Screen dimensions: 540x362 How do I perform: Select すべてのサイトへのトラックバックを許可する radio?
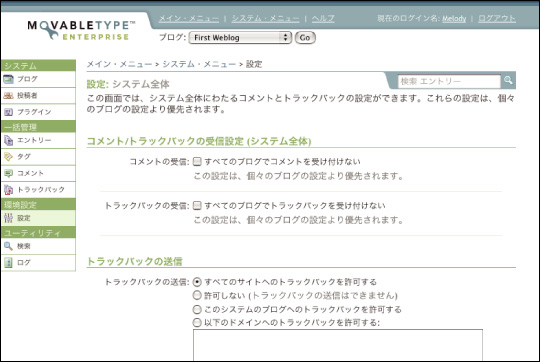coord(197,282)
